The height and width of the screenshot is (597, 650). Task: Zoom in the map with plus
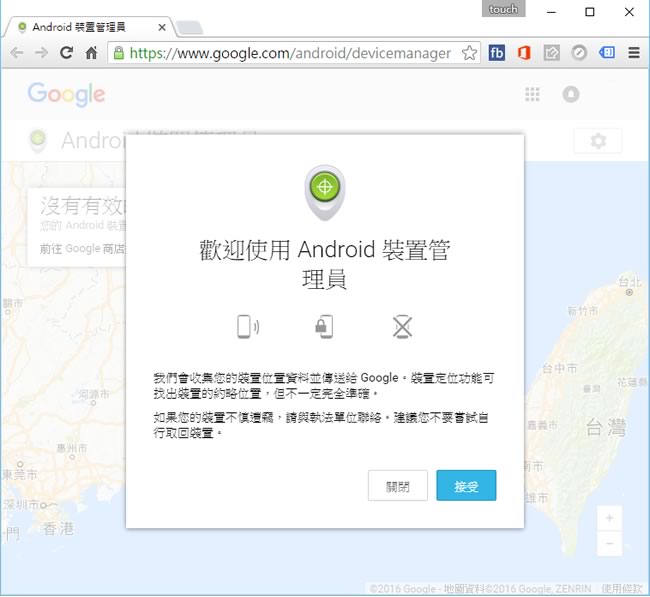[x=610, y=518]
